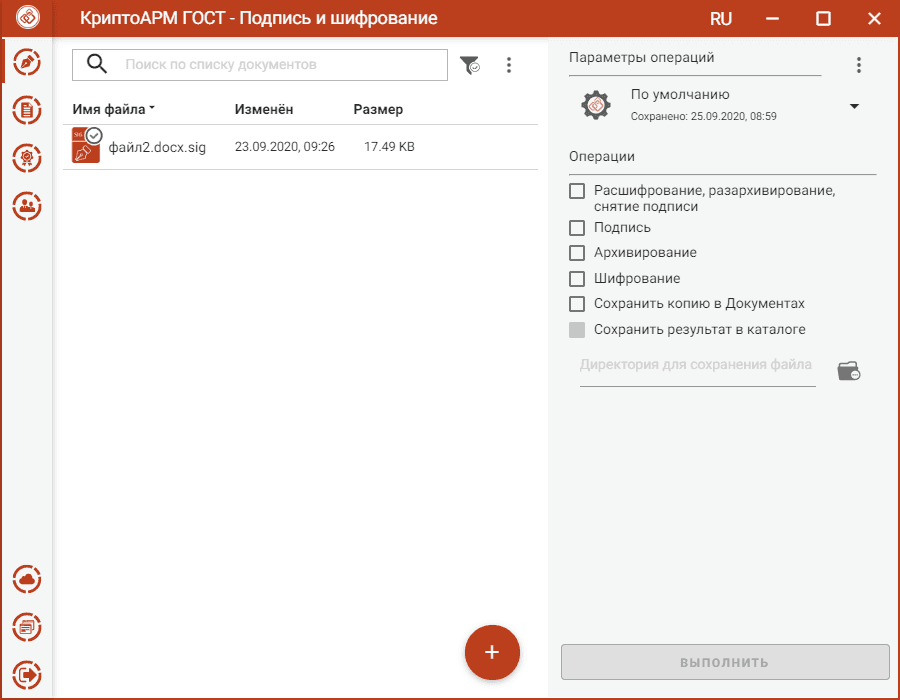Switch the RU language selector
Viewport: 900px width, 700px height.
720,19
